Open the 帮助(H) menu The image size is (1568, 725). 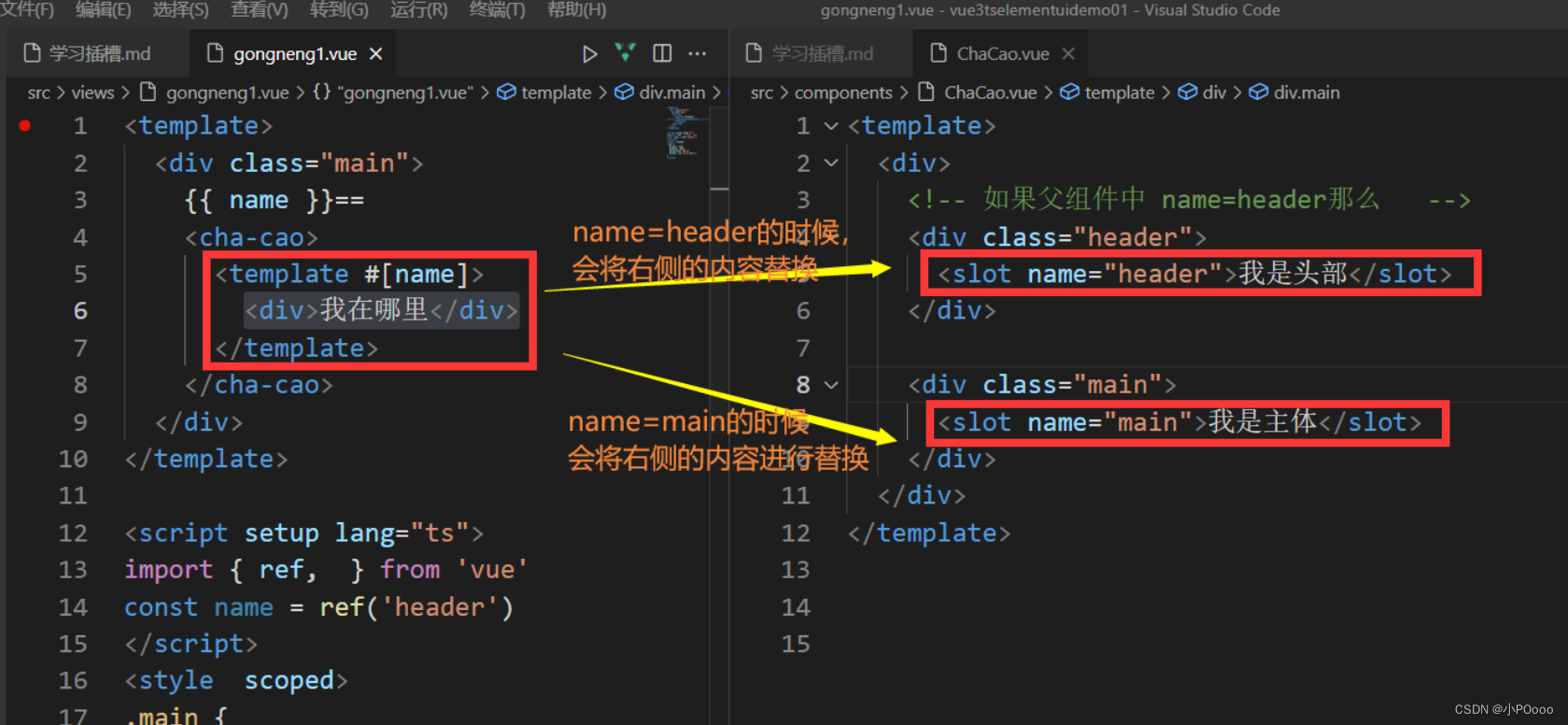576,10
